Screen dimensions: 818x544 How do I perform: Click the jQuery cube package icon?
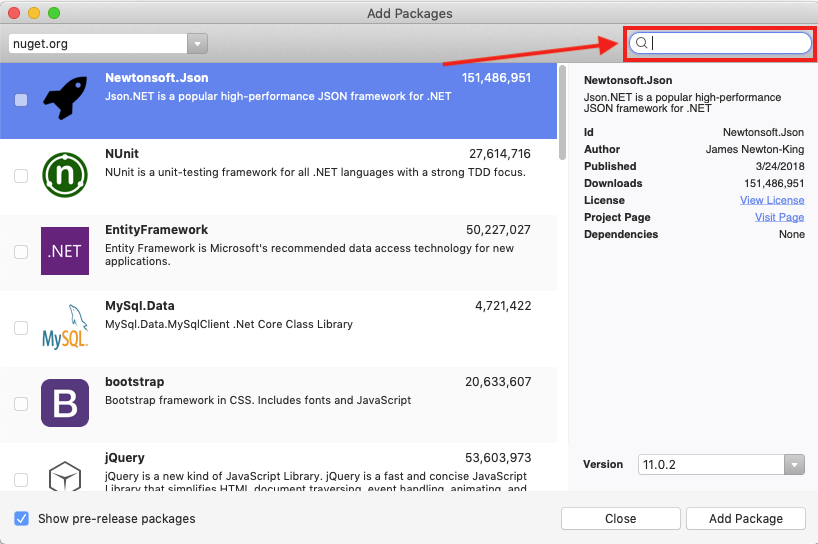click(x=65, y=474)
